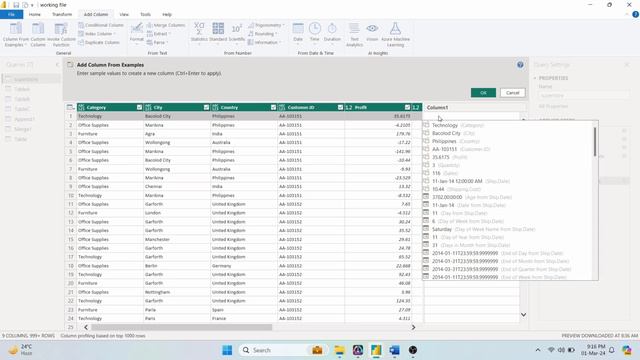
Task: Select AA-103151 (Customer ID) suggestion
Action: point(508,149)
